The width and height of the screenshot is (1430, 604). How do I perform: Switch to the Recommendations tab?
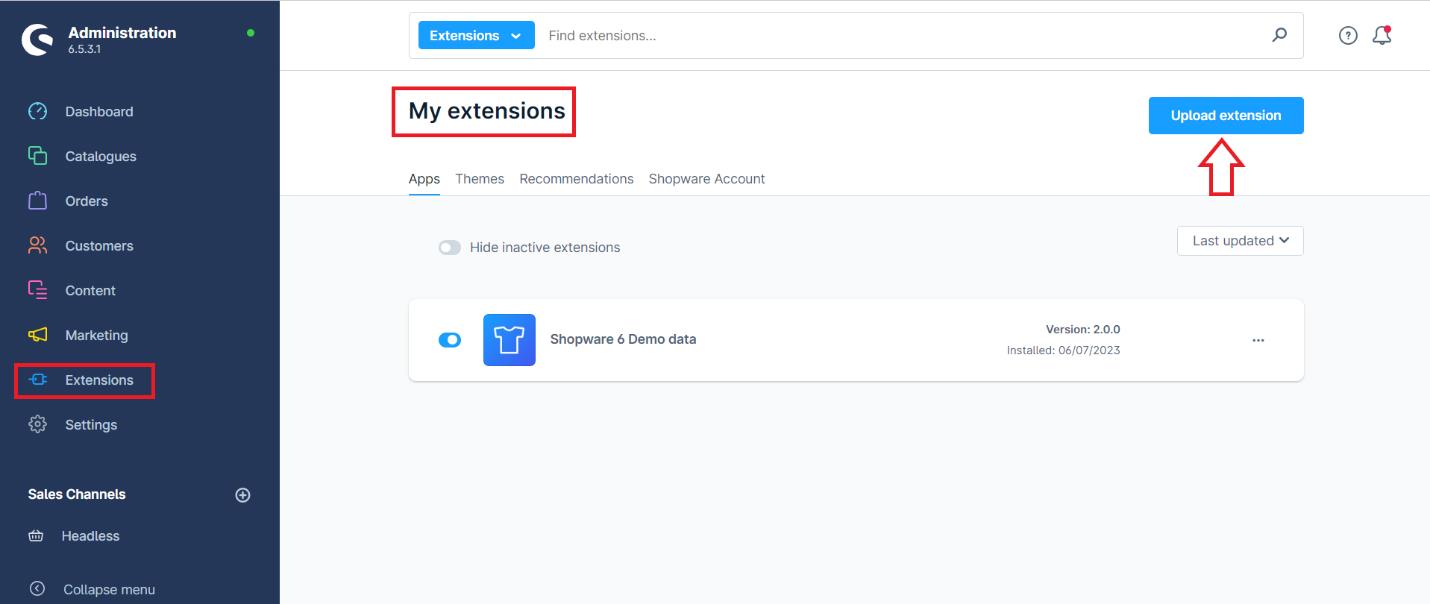576,179
